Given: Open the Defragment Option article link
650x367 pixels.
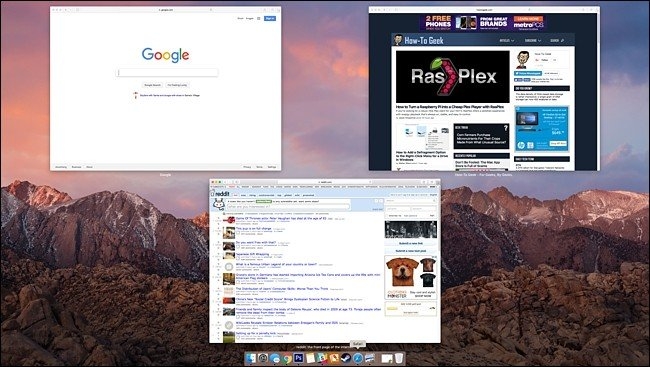Looking at the screenshot, I should (x=422, y=156).
